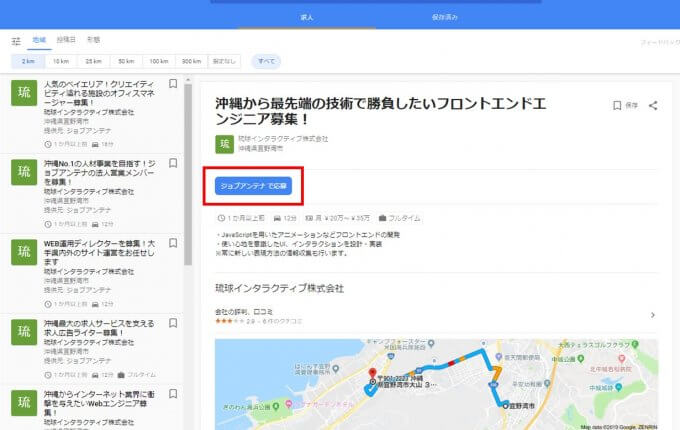Click the 琉 logo on Webエンジニア card

pyautogui.click(x=24, y=403)
